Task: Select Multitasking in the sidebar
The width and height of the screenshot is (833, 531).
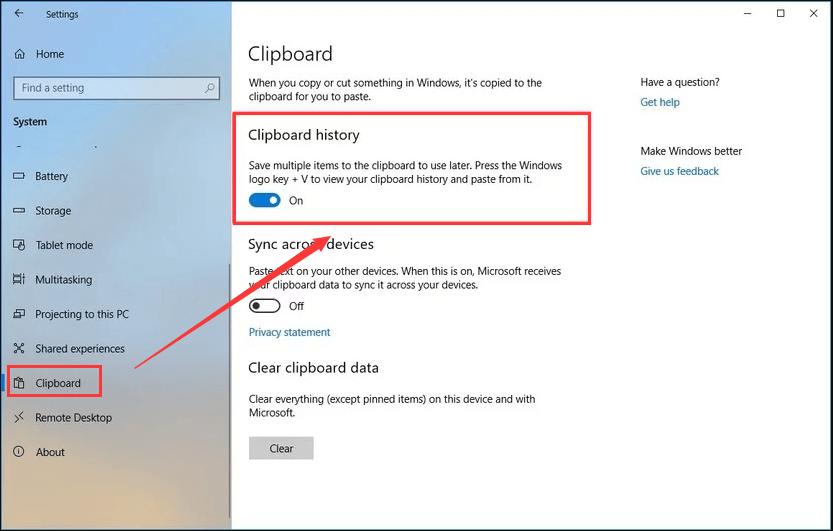Action: (64, 279)
